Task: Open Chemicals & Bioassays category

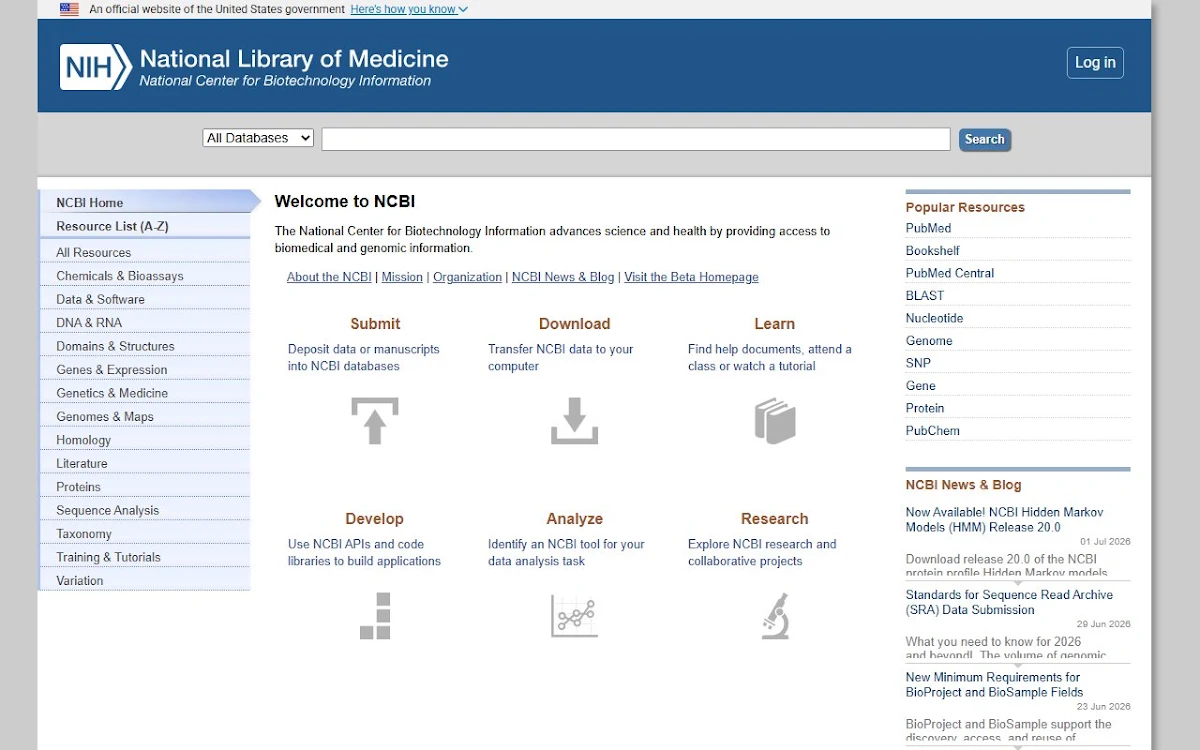Action: [145, 276]
